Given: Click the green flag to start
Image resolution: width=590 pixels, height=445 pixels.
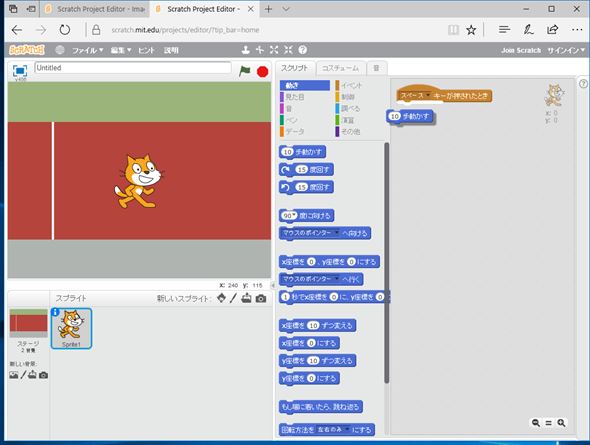Looking at the screenshot, I should point(245,70).
